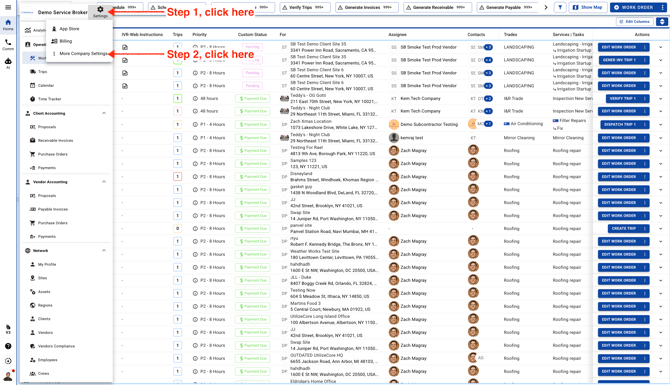Go to Home in left rail
Image resolution: width=670 pixels, height=385 pixels.
tap(8, 25)
